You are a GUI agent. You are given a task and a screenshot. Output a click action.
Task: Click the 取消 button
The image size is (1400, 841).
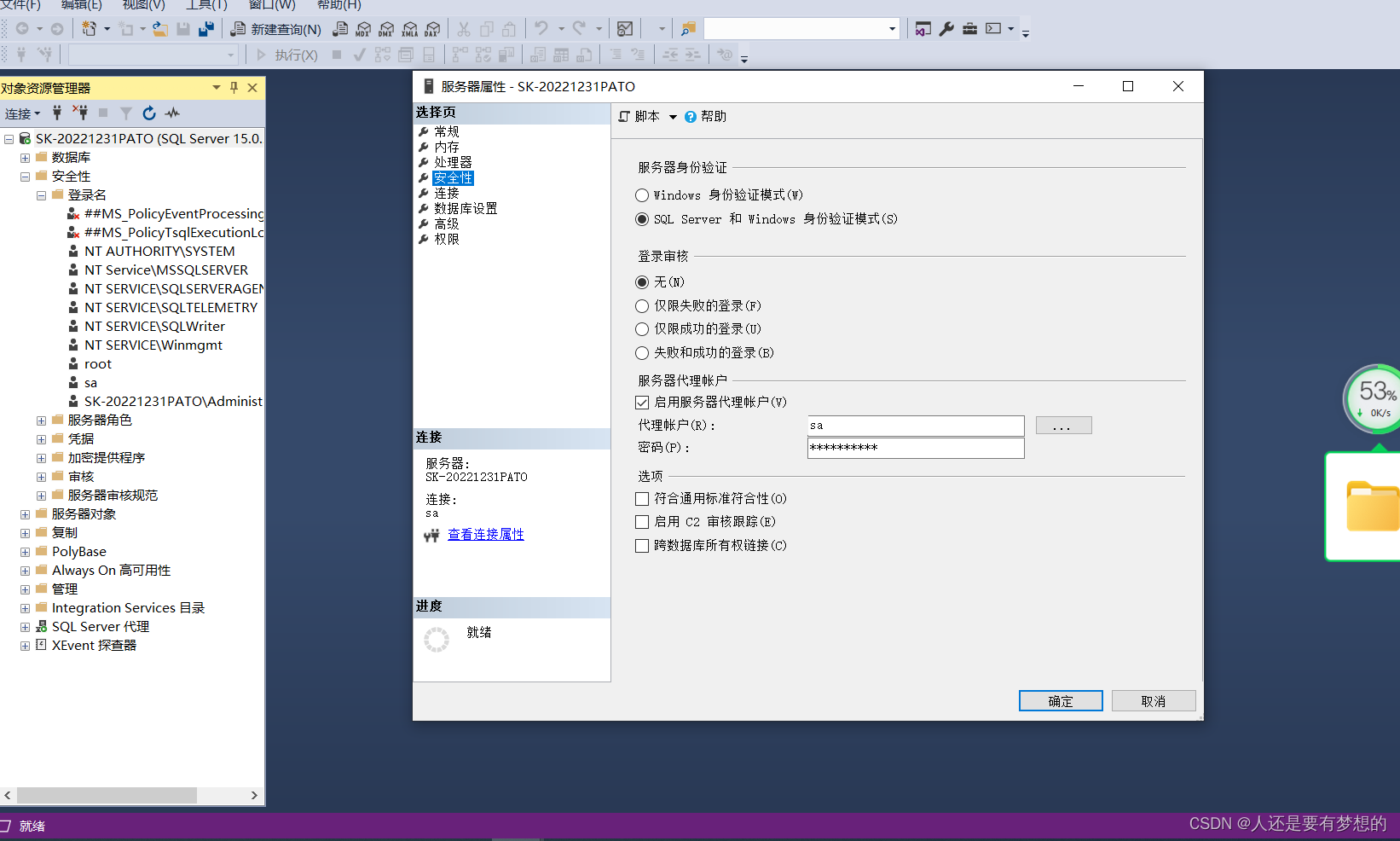pyautogui.click(x=1154, y=701)
